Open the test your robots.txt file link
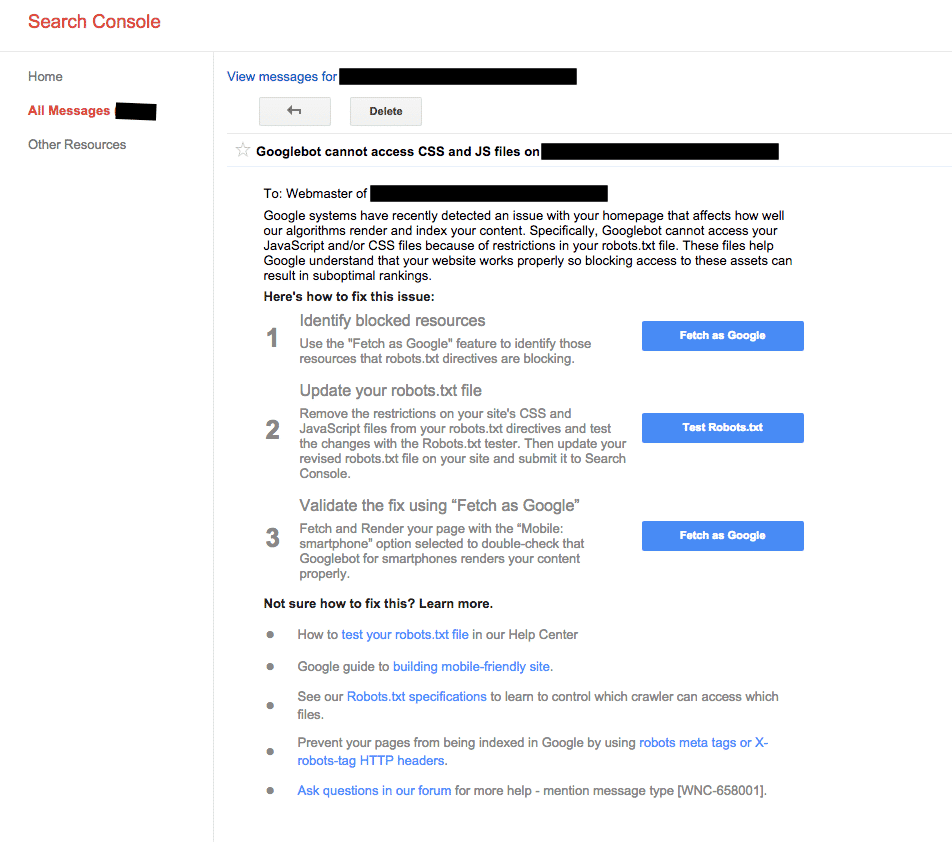Image resolution: width=952 pixels, height=842 pixels. 405,634
